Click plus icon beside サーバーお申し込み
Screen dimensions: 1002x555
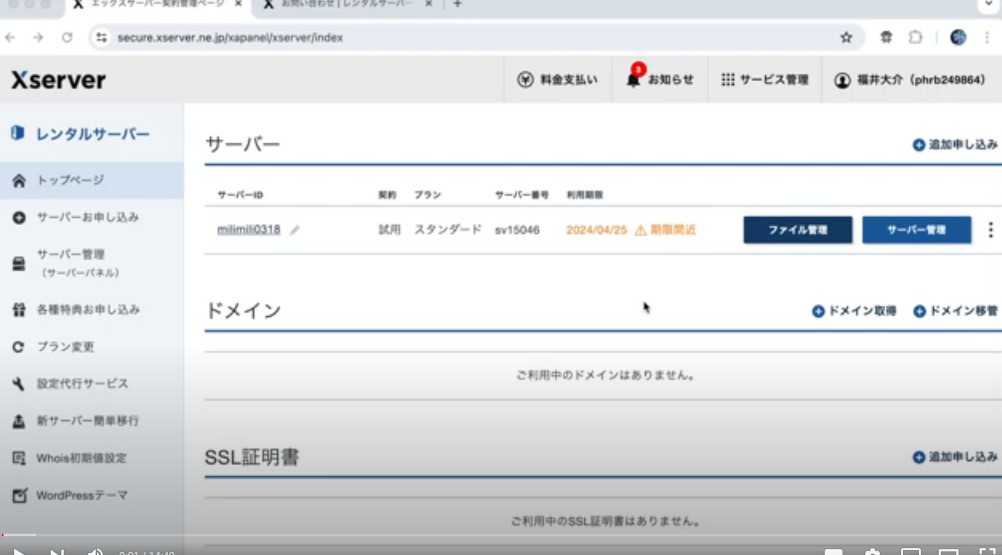tap(19, 218)
